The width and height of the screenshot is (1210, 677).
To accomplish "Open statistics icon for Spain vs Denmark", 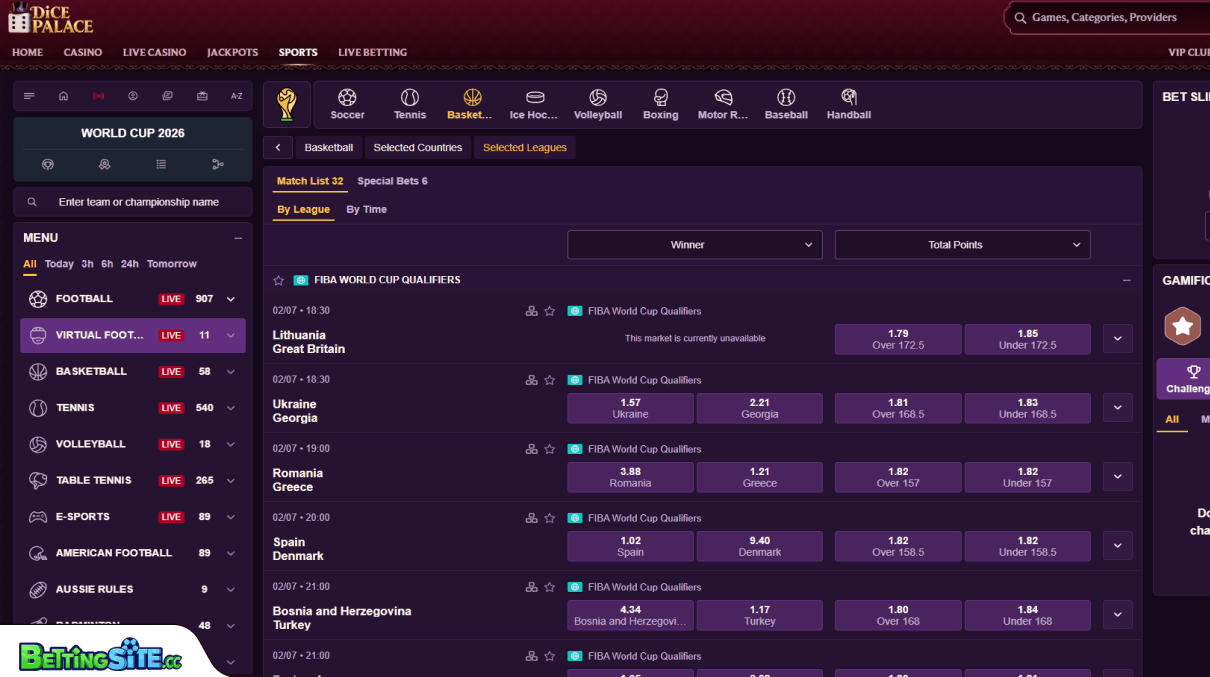I will point(532,518).
